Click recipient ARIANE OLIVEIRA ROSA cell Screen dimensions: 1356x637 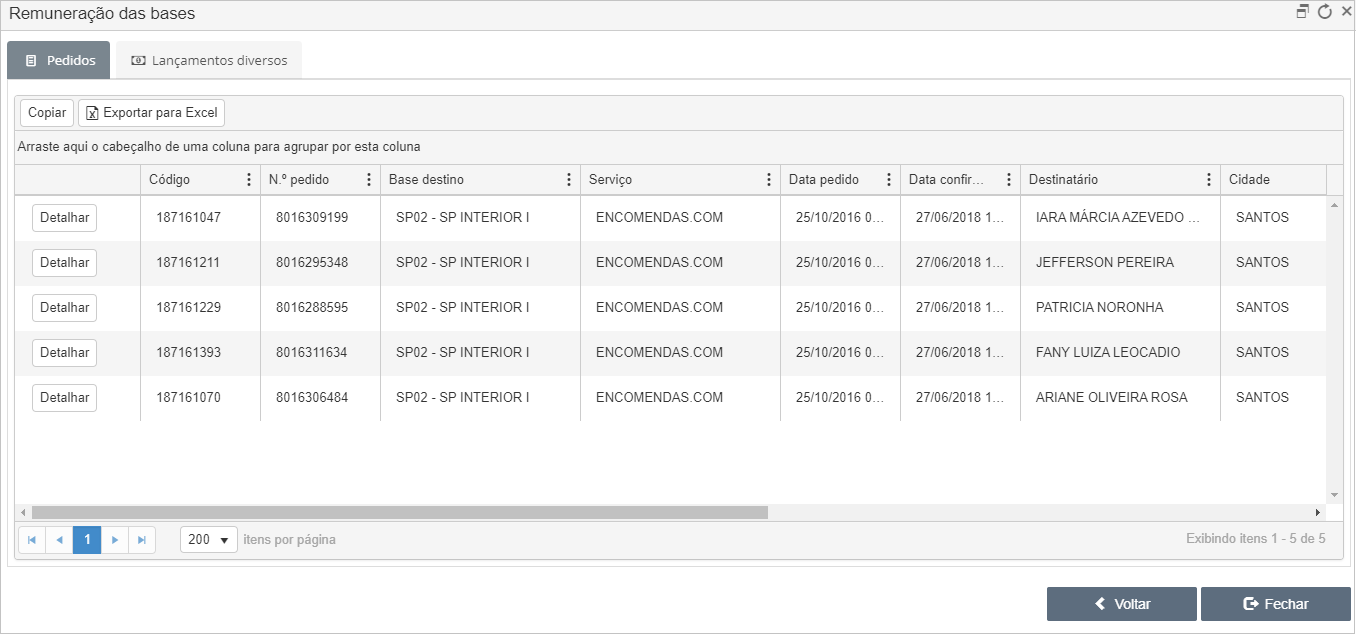[x=1121, y=398]
